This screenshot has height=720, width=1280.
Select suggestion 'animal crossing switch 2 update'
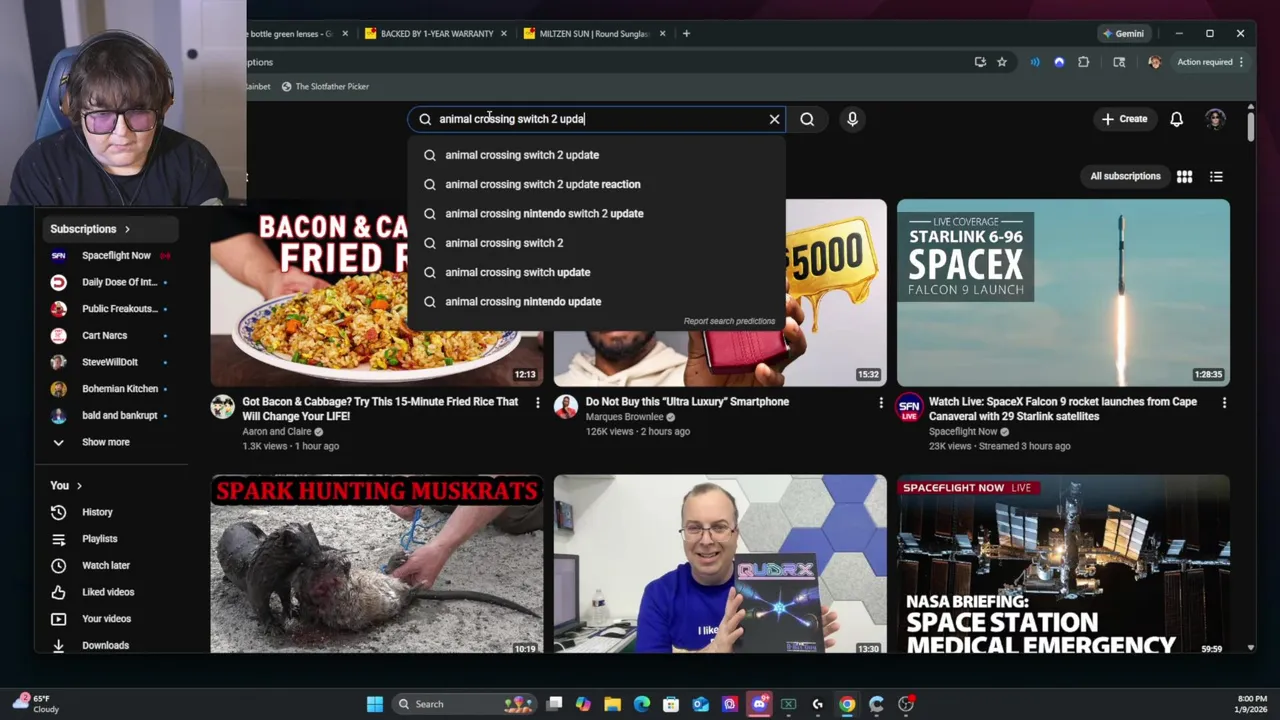point(596,155)
